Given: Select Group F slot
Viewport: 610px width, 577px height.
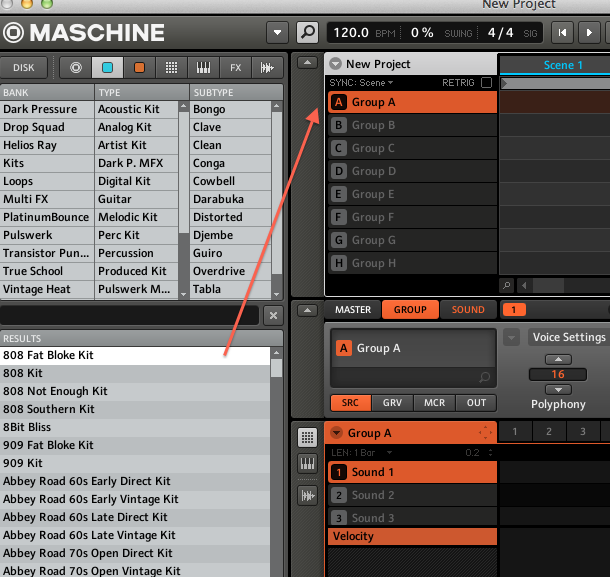Looking at the screenshot, I should click(x=412, y=217).
